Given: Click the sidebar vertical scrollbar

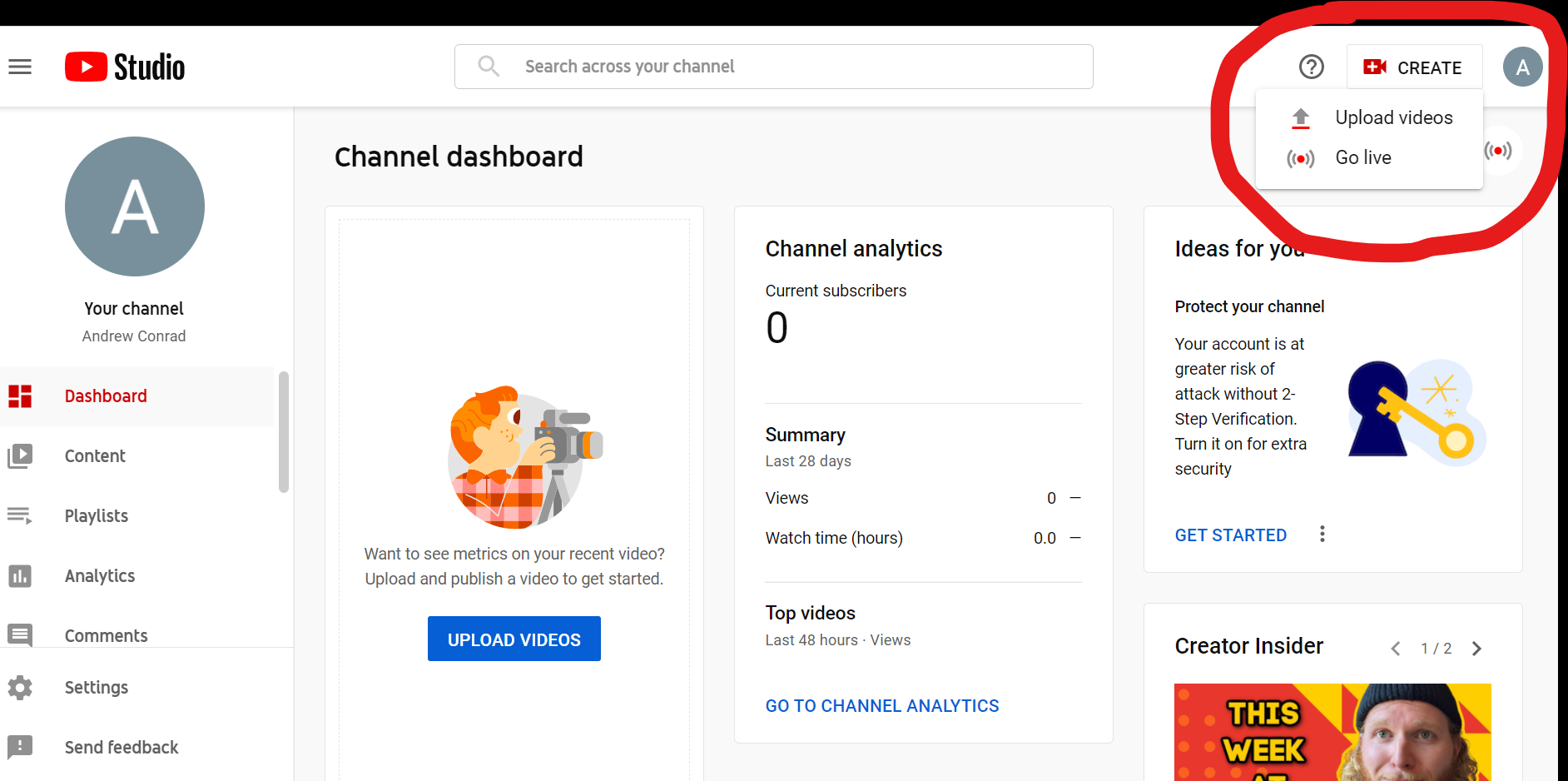Looking at the screenshot, I should tap(284, 433).
